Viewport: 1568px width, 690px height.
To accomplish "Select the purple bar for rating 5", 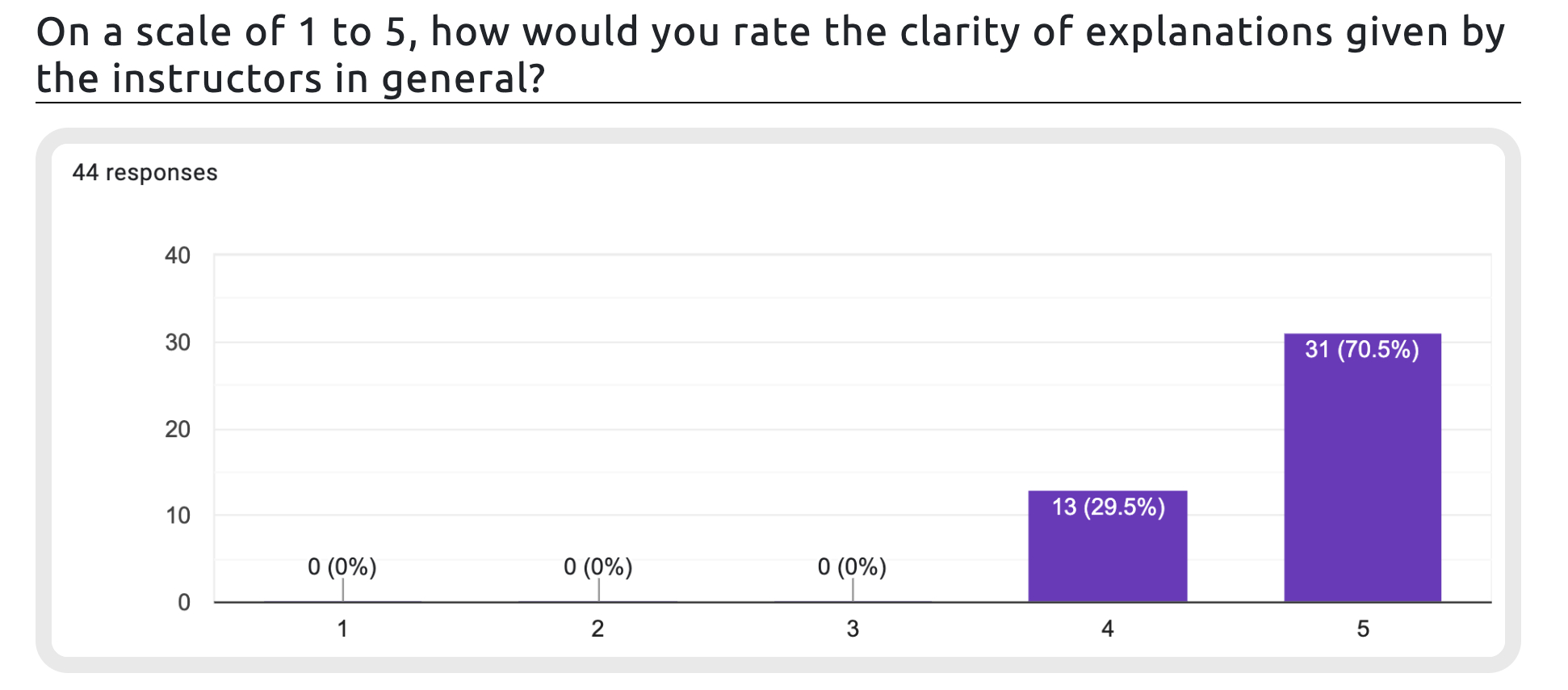I will click(x=1362, y=477).
